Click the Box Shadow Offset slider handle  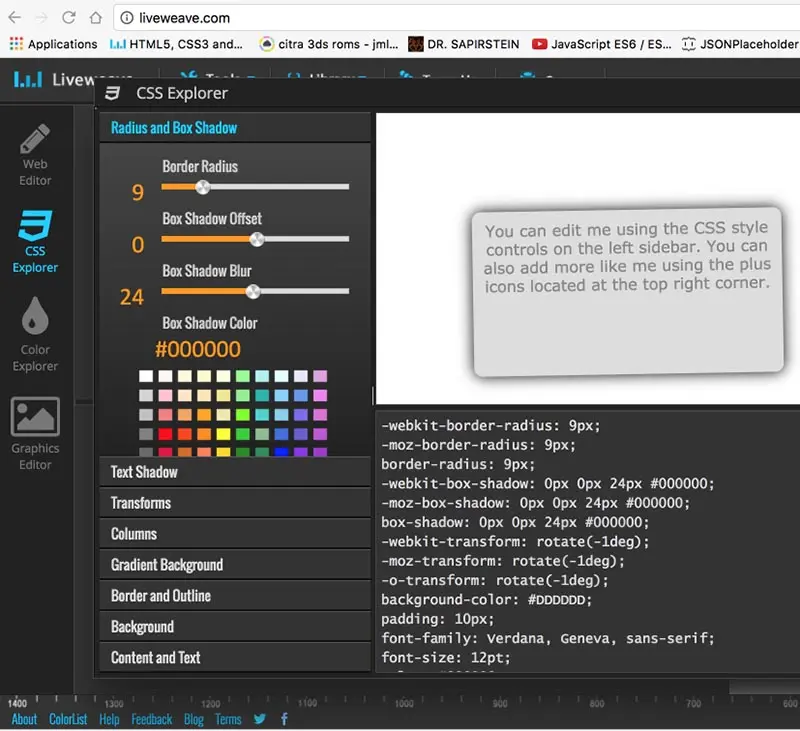257,239
